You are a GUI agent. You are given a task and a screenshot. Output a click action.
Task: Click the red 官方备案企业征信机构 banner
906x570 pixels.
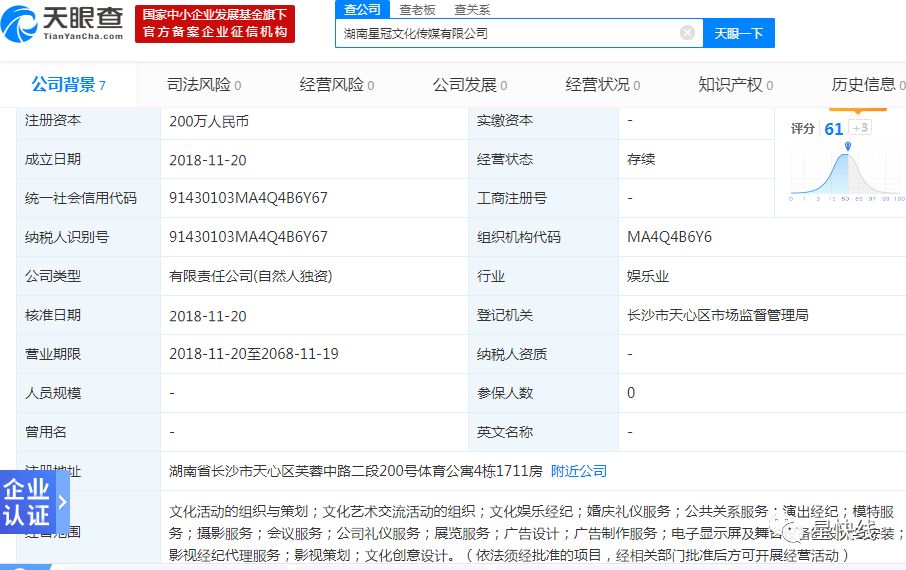(215, 24)
